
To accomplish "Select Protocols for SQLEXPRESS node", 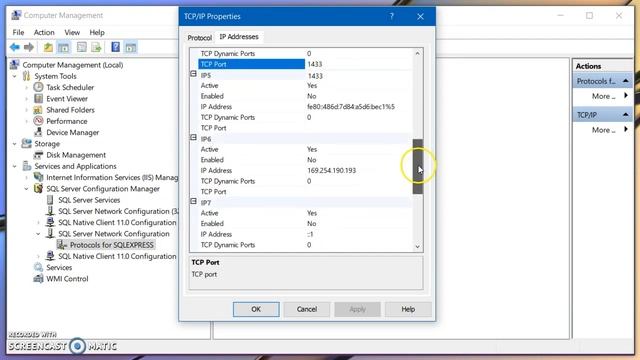I will tap(111, 245).
